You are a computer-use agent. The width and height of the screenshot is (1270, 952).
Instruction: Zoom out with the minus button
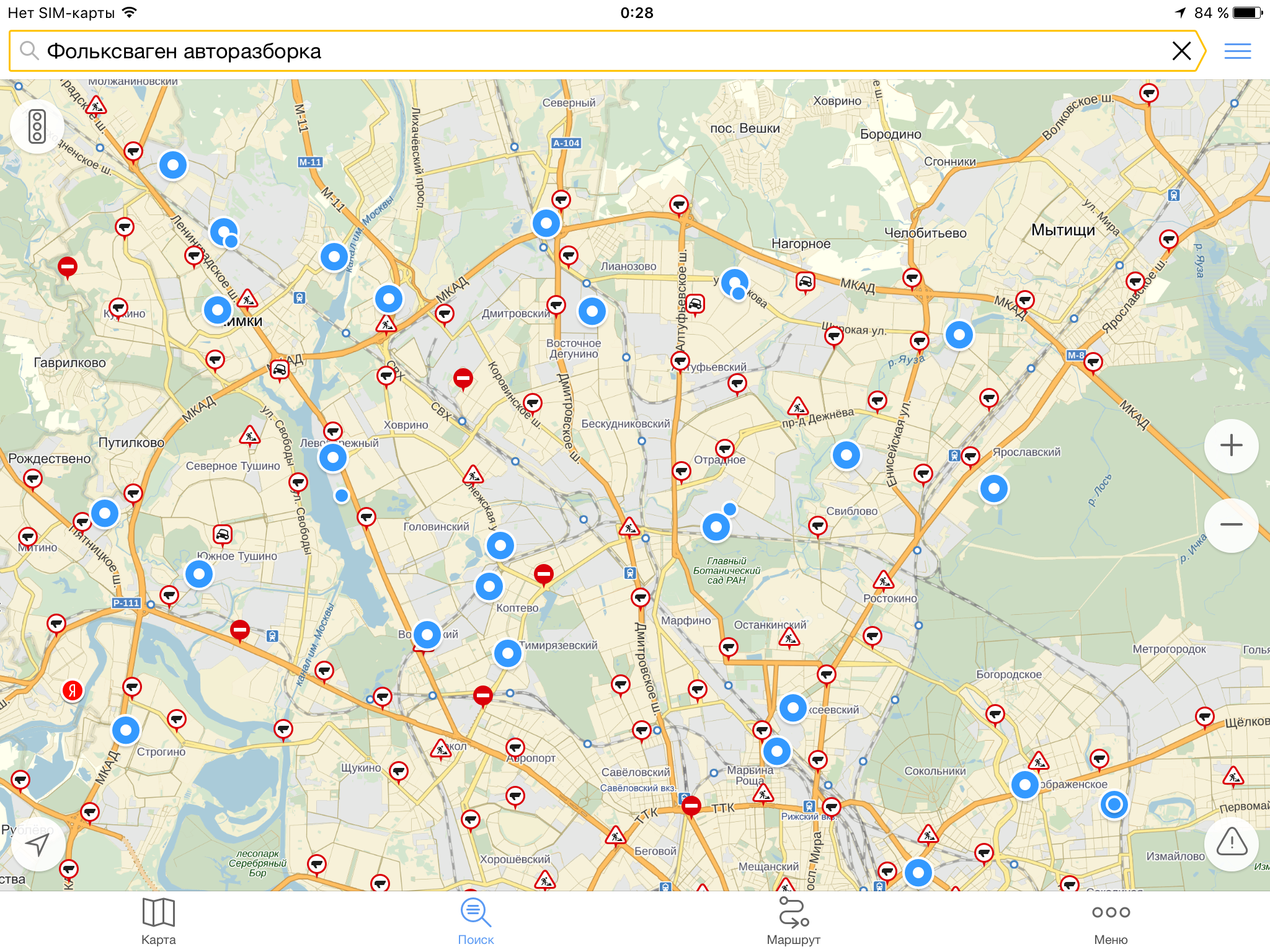coord(1231,525)
